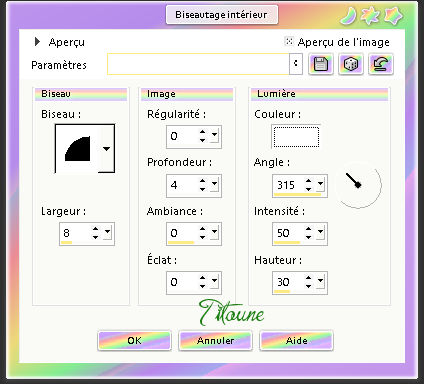The image size is (424, 384).
Task: Open the Largeur slider dropdown
Action: [x=107, y=232]
